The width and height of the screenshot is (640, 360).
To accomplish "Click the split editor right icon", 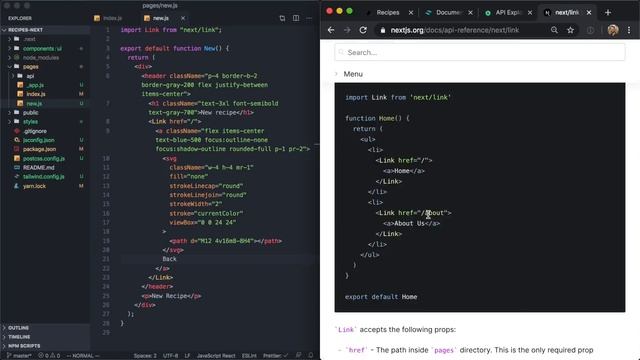I will click(296, 18).
